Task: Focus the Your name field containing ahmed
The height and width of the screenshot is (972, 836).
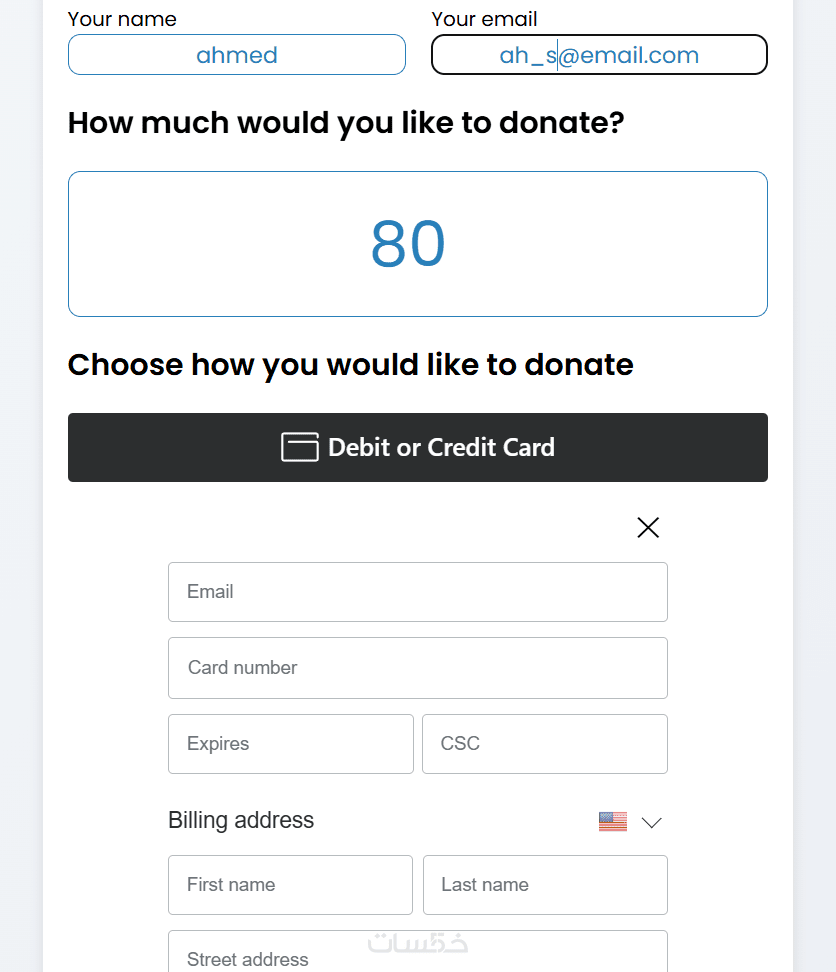Action: tap(237, 55)
